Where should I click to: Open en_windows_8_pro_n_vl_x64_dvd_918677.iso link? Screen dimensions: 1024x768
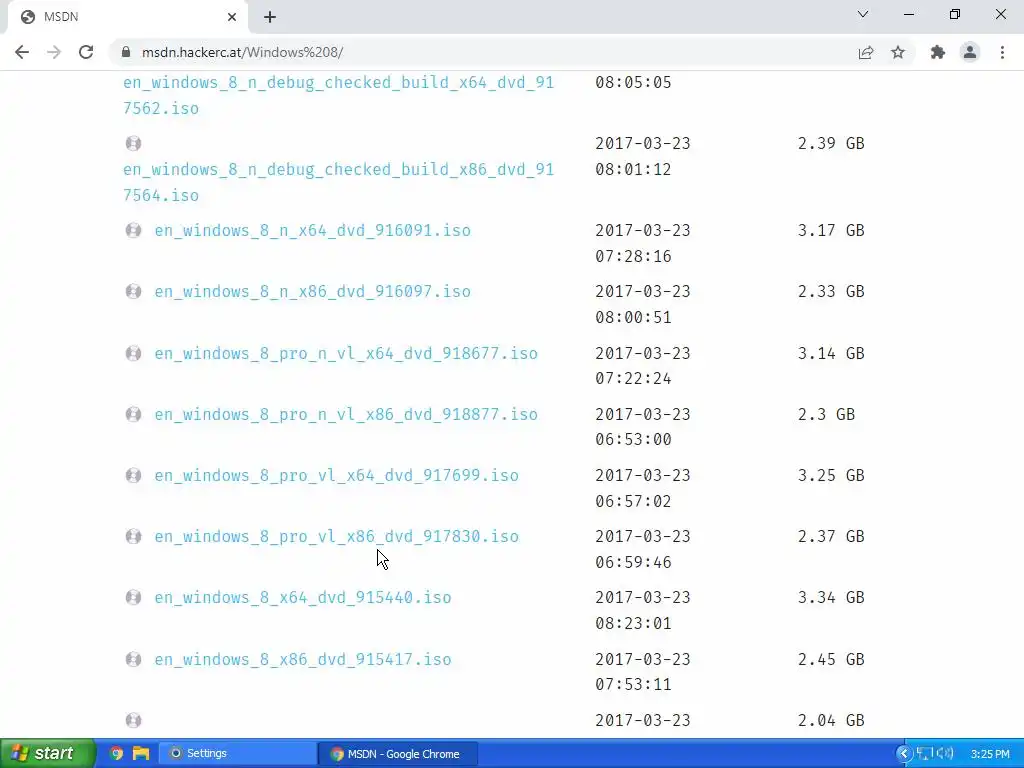click(x=346, y=353)
